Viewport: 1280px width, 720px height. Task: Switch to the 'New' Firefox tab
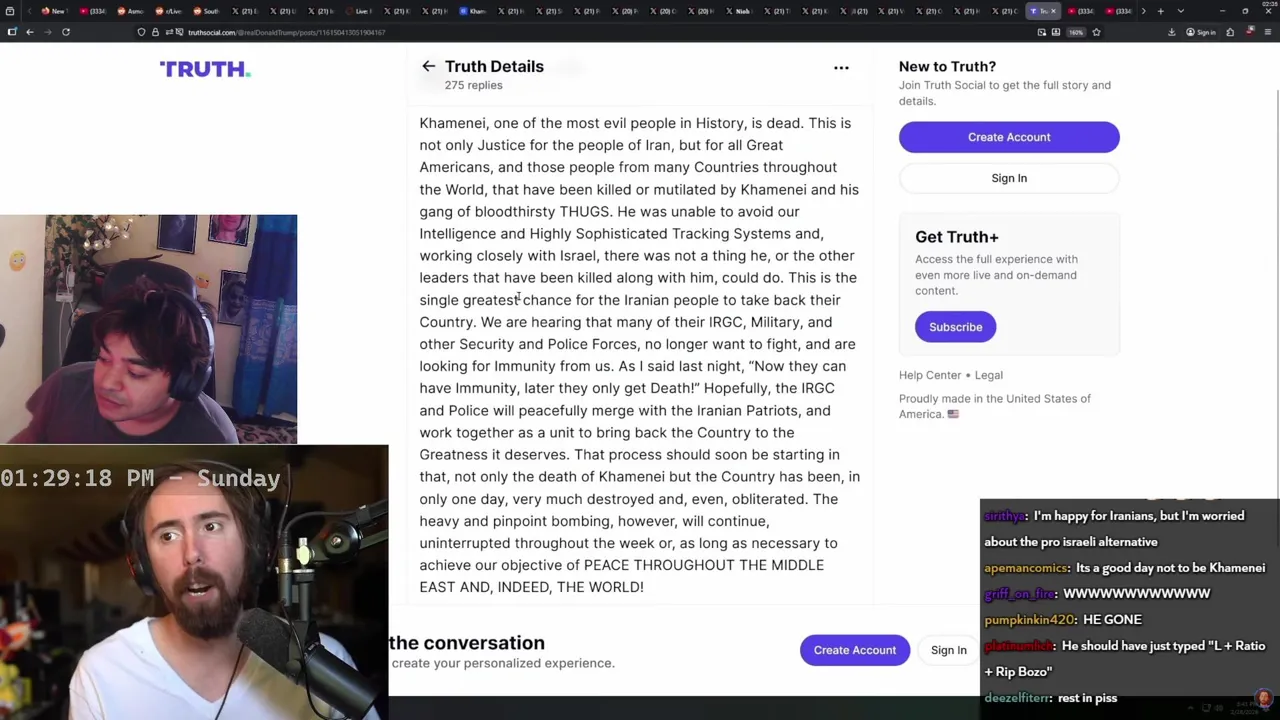tap(55, 11)
